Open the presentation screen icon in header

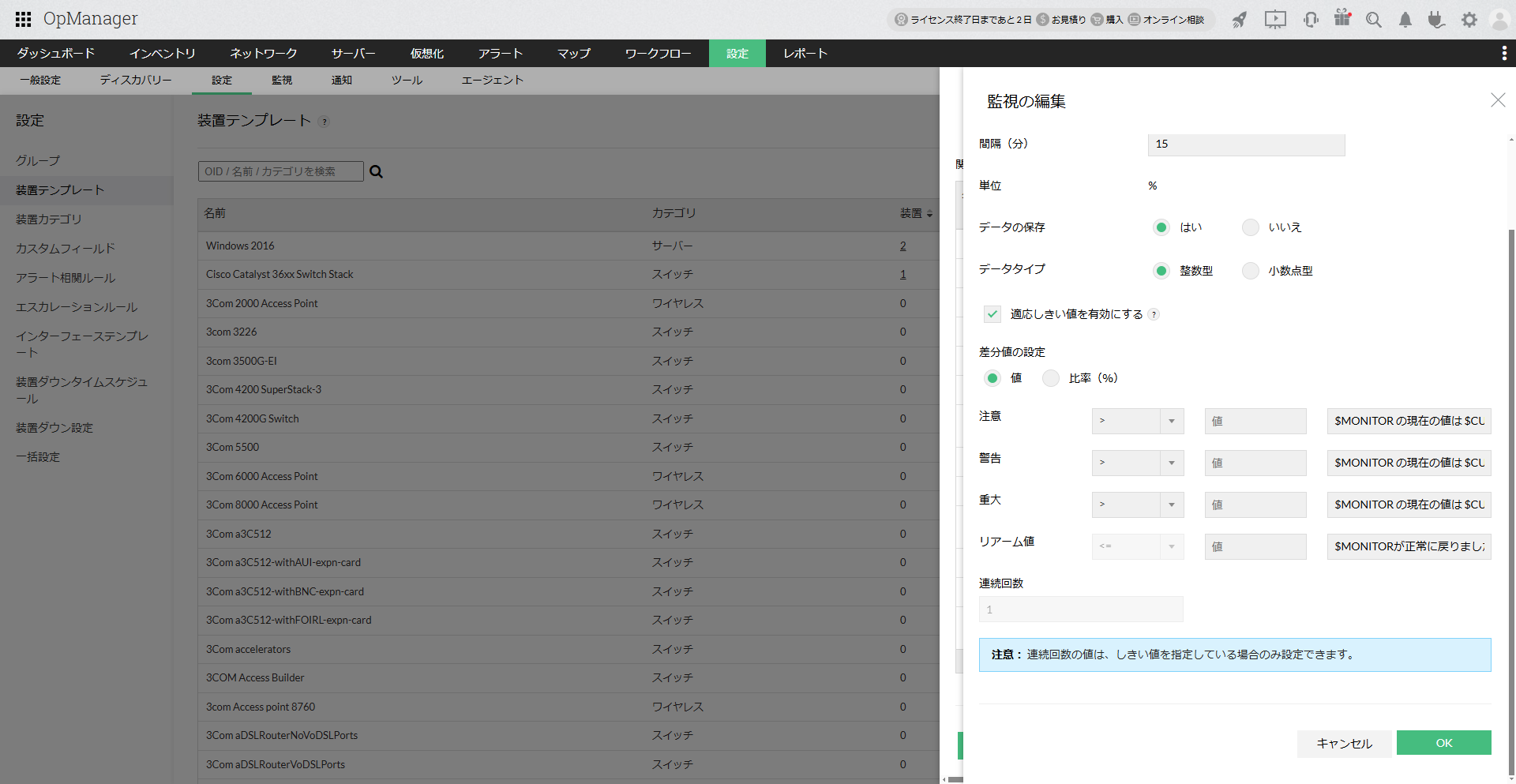pos(1275,20)
